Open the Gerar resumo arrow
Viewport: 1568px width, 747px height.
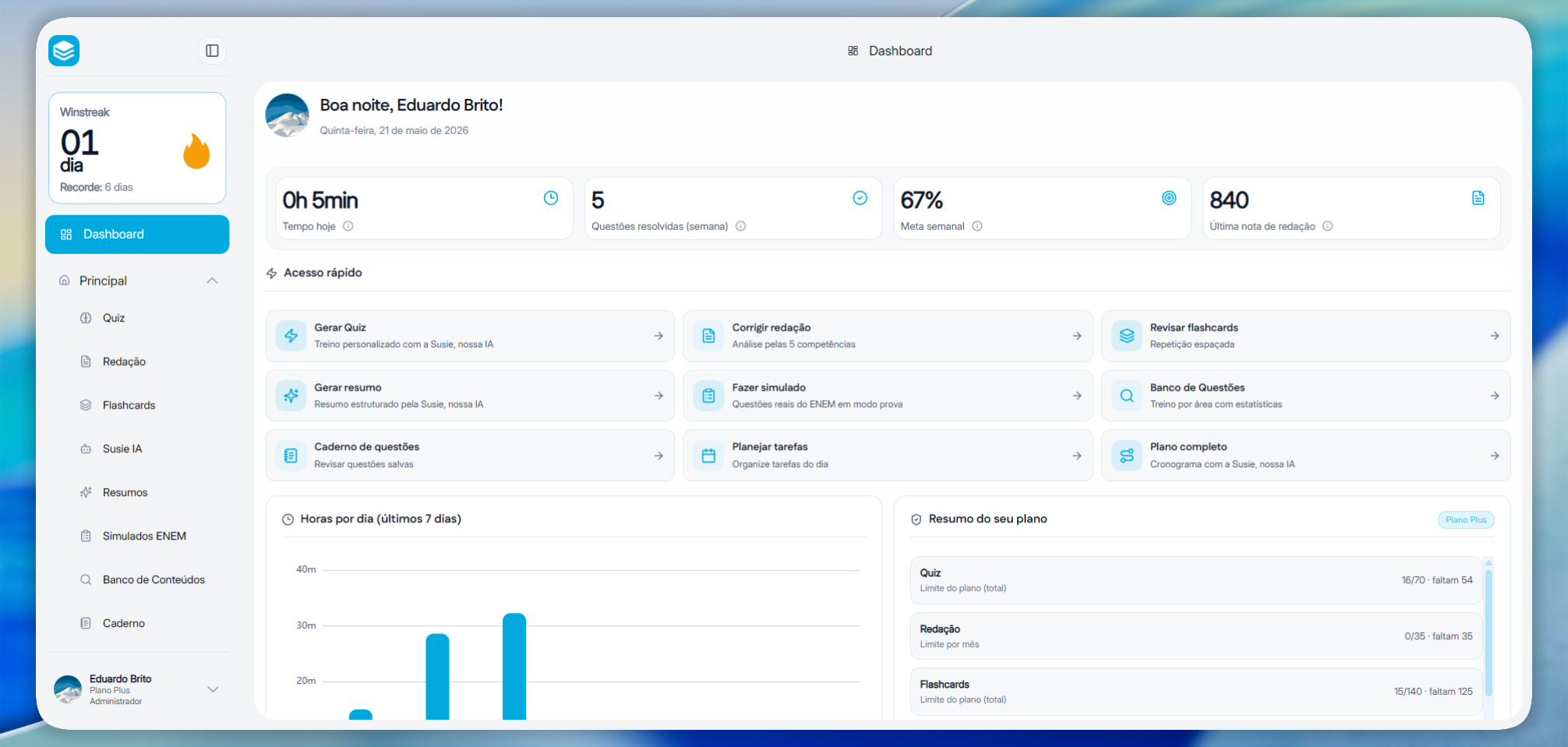[659, 396]
